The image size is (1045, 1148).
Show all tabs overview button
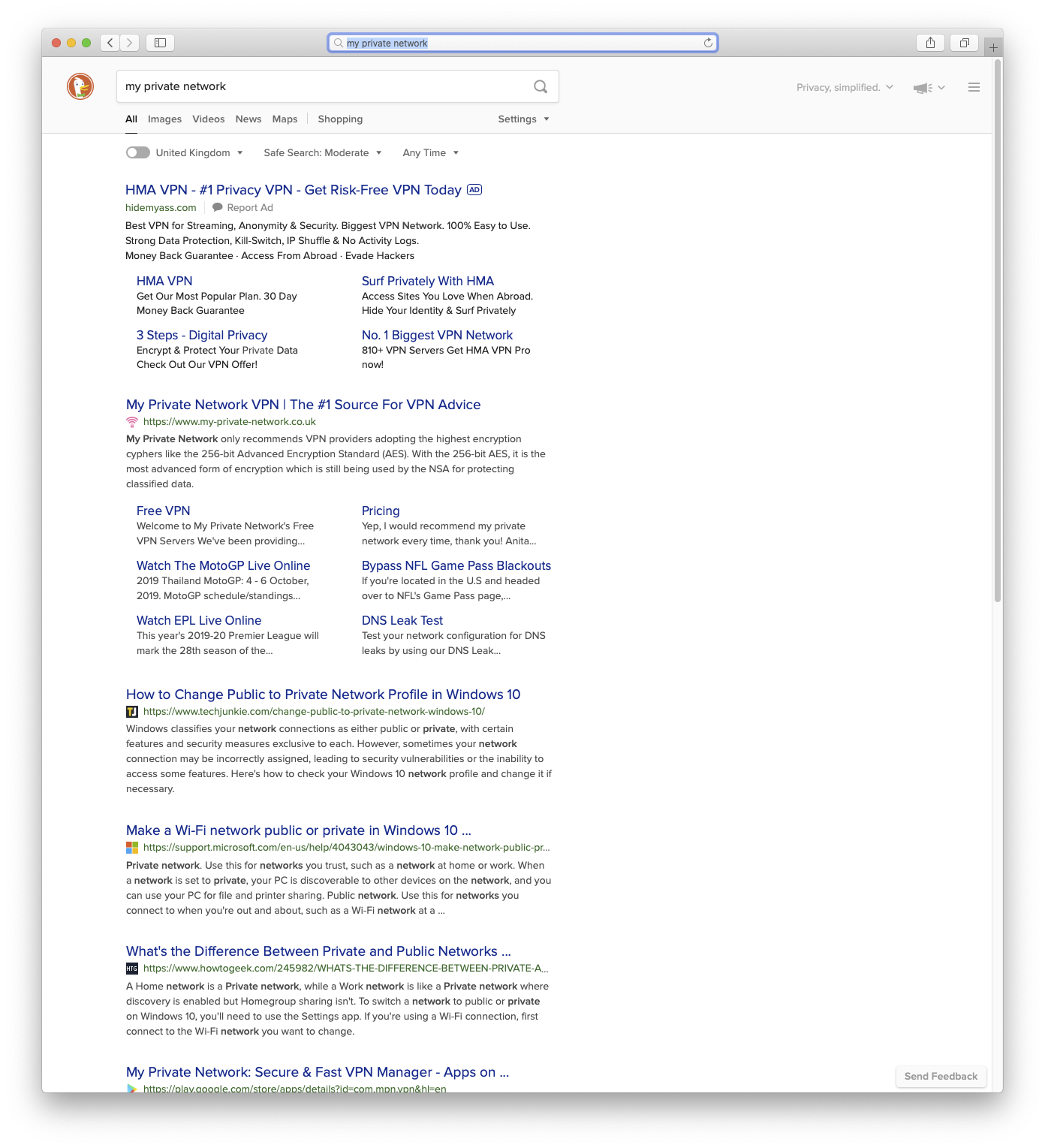964,43
